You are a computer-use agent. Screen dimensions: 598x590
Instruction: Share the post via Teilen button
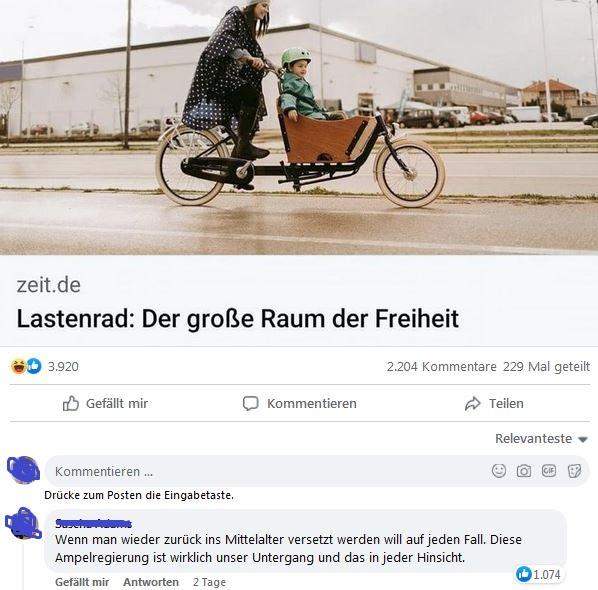point(494,404)
